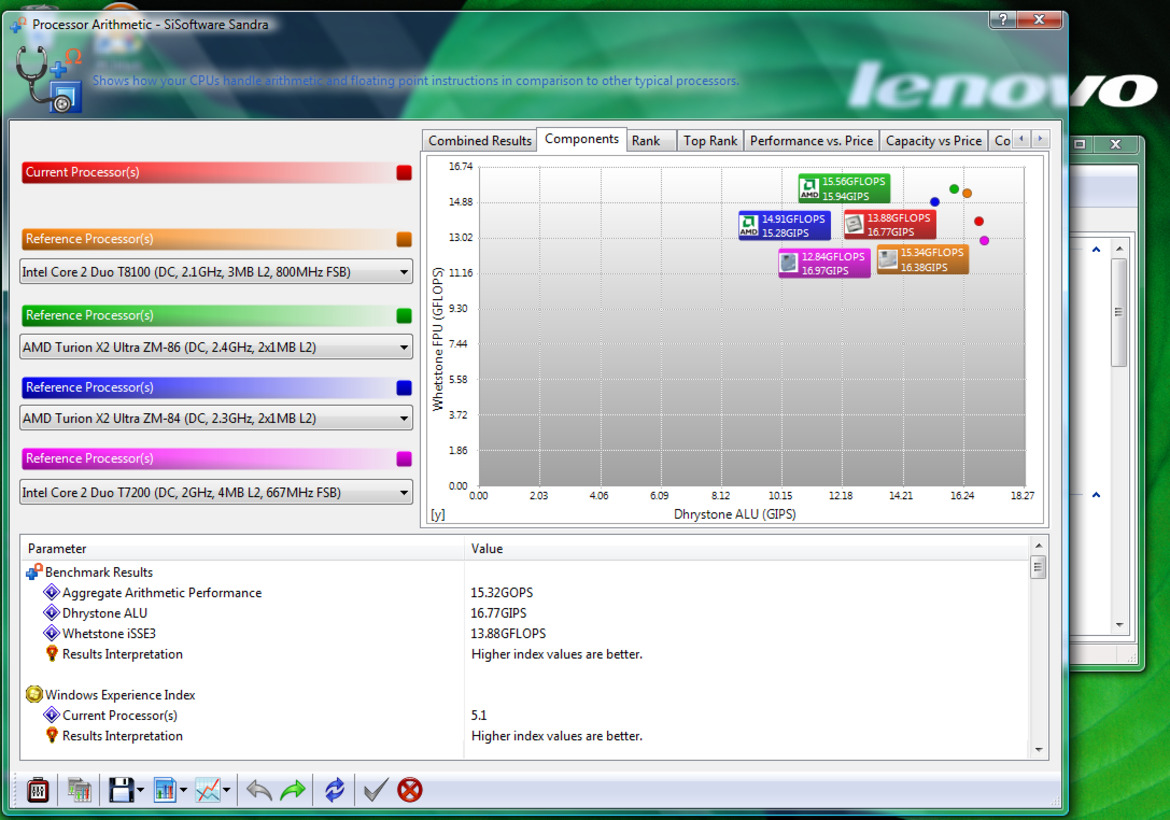Click the tab strip scroll-left arrow

[x=1022, y=139]
